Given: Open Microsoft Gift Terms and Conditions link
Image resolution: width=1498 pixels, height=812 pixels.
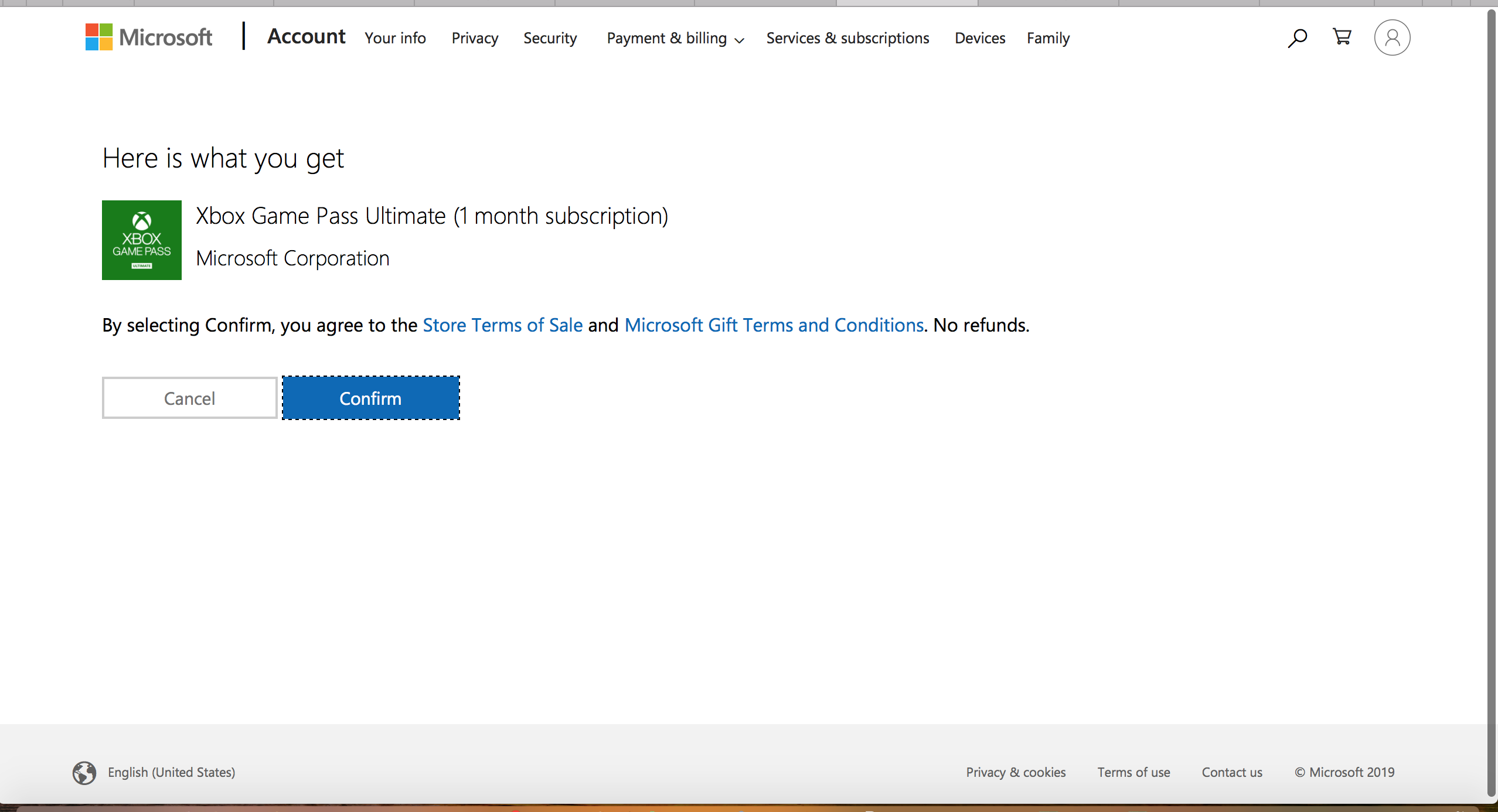Looking at the screenshot, I should tap(774, 325).
